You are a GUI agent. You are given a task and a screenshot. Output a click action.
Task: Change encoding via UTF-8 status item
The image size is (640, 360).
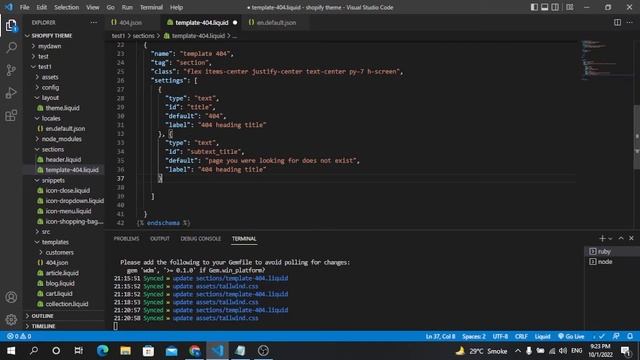click(x=500, y=336)
